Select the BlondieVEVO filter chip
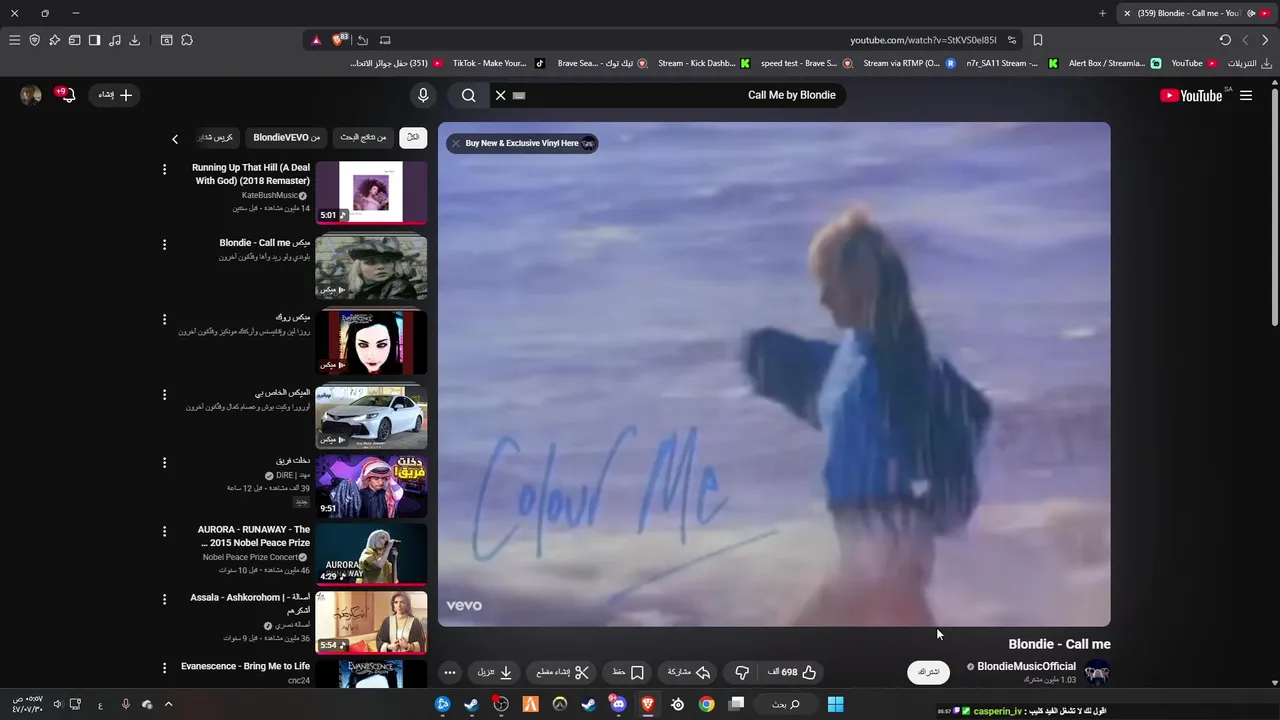This screenshot has height=720, width=1280. (x=287, y=137)
